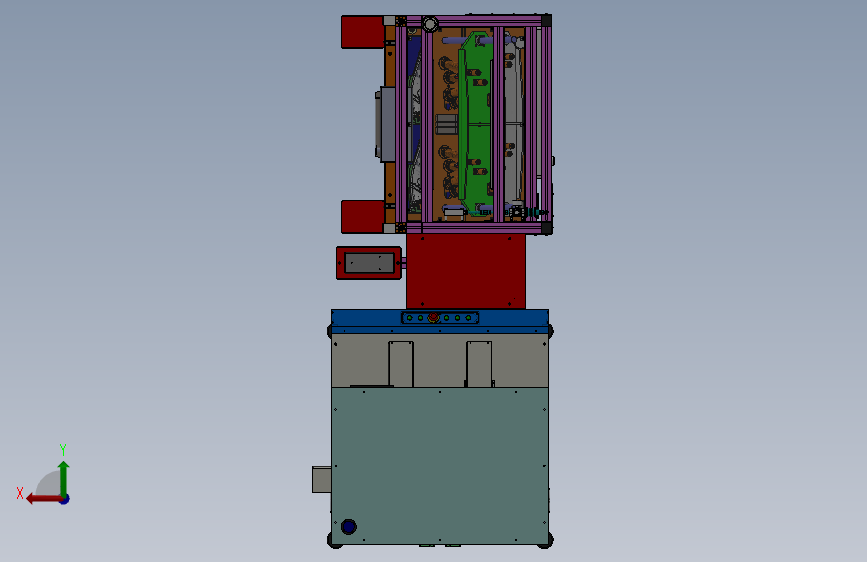Click the green Y axis arrow of the triad

click(x=64, y=478)
